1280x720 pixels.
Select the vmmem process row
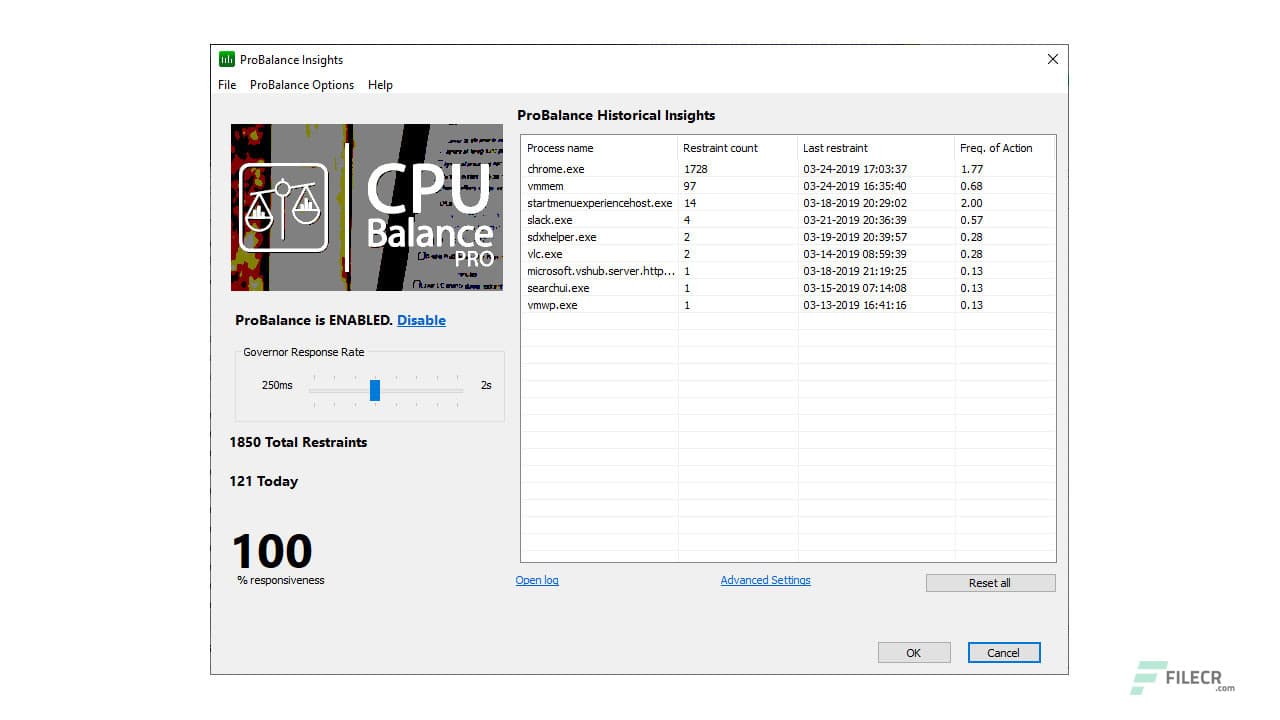[x=600, y=186]
